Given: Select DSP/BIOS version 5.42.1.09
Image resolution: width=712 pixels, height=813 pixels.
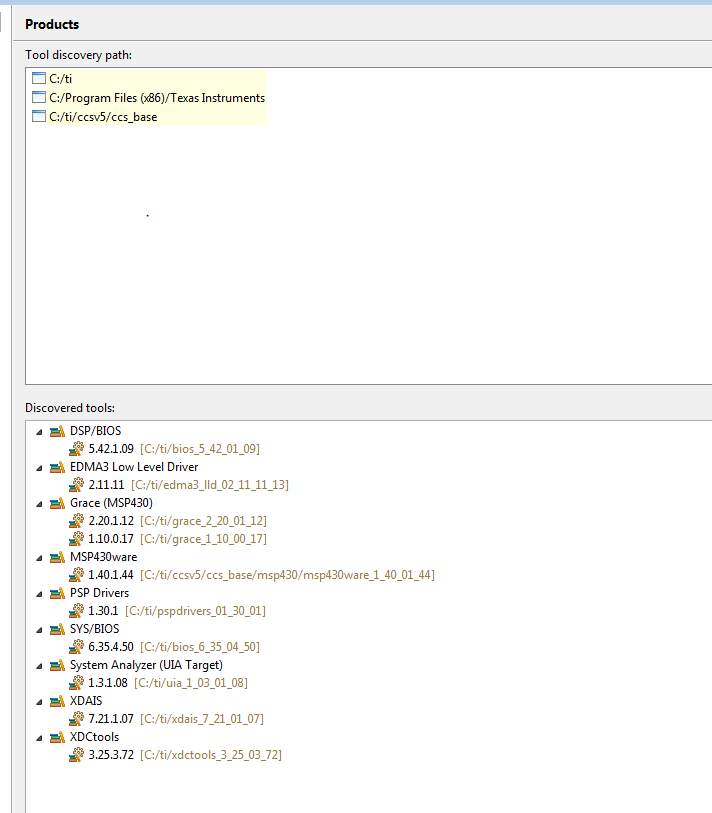Looking at the screenshot, I should click(111, 448).
